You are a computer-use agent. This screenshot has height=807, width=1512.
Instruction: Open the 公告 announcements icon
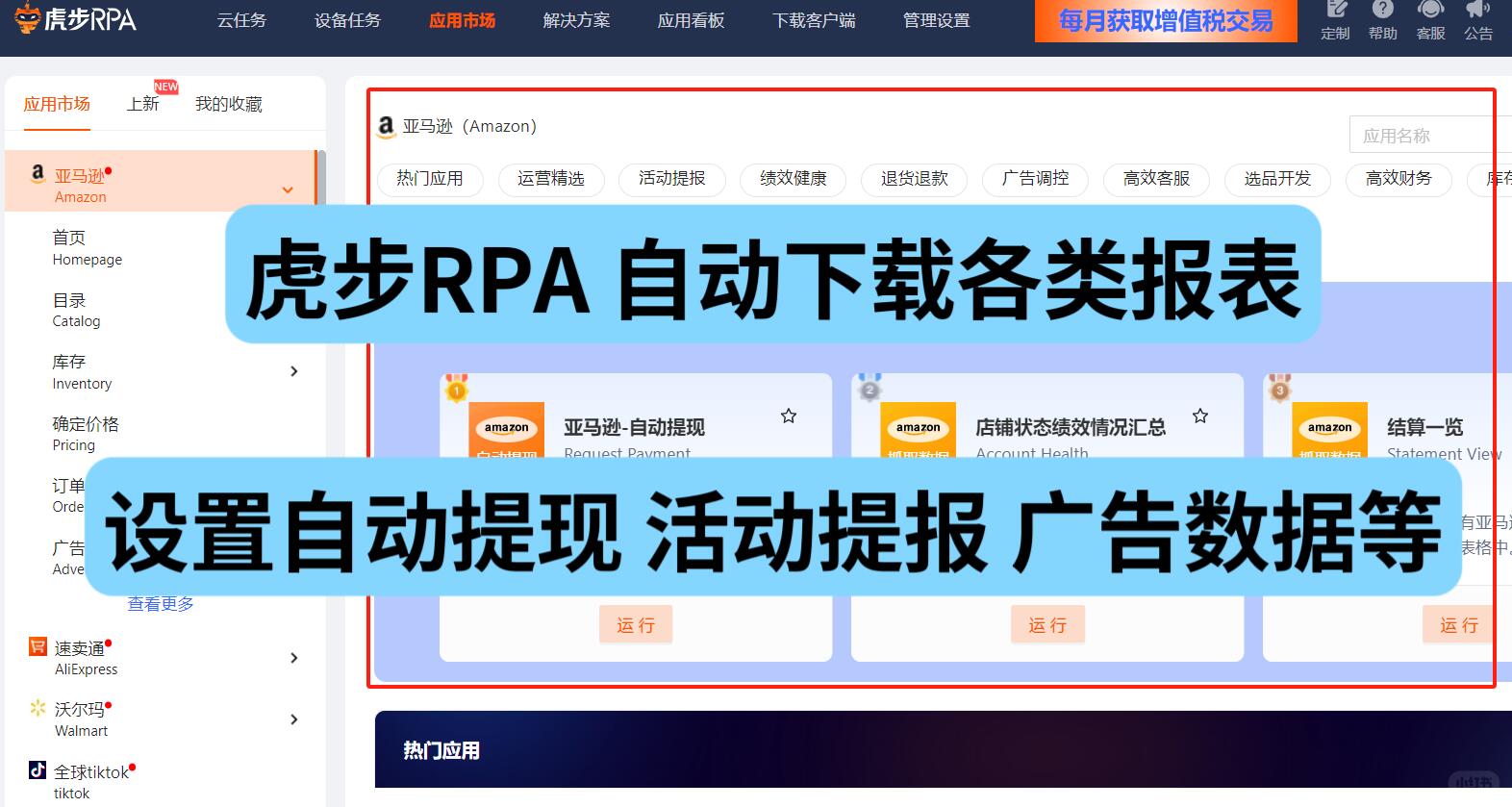click(1478, 20)
